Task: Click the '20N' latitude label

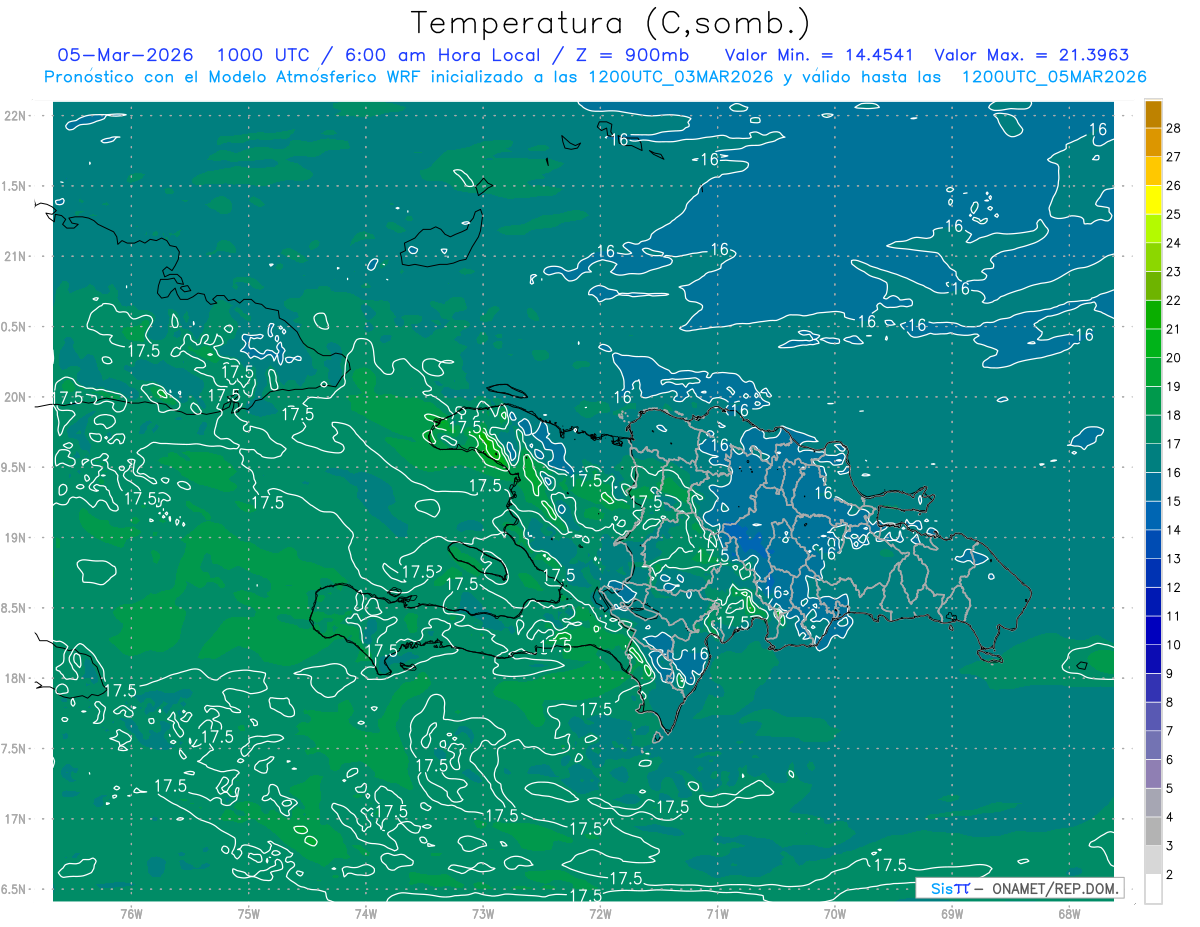Action: 15,397
